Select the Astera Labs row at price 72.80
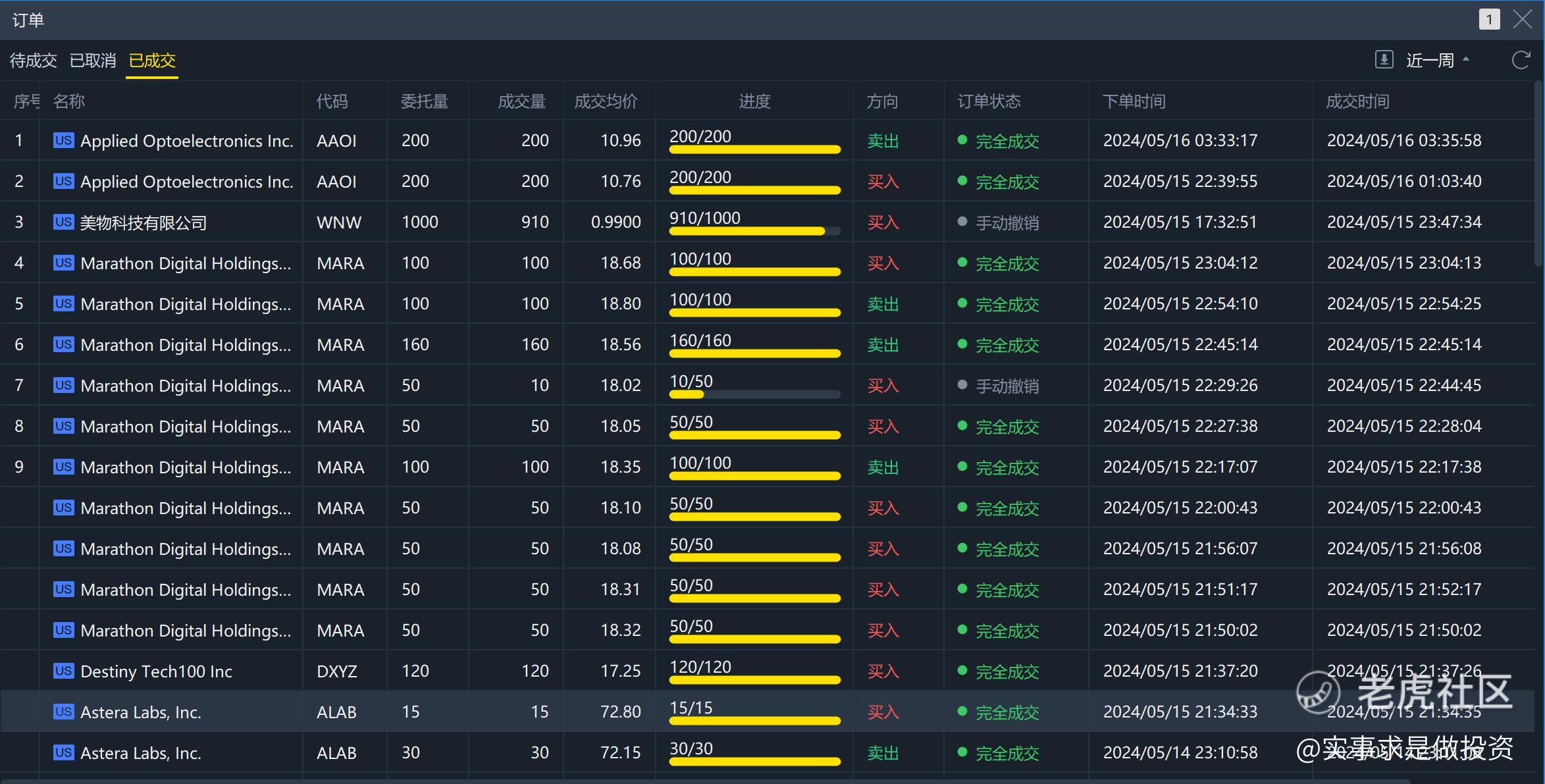The image size is (1545, 784). (x=768, y=711)
